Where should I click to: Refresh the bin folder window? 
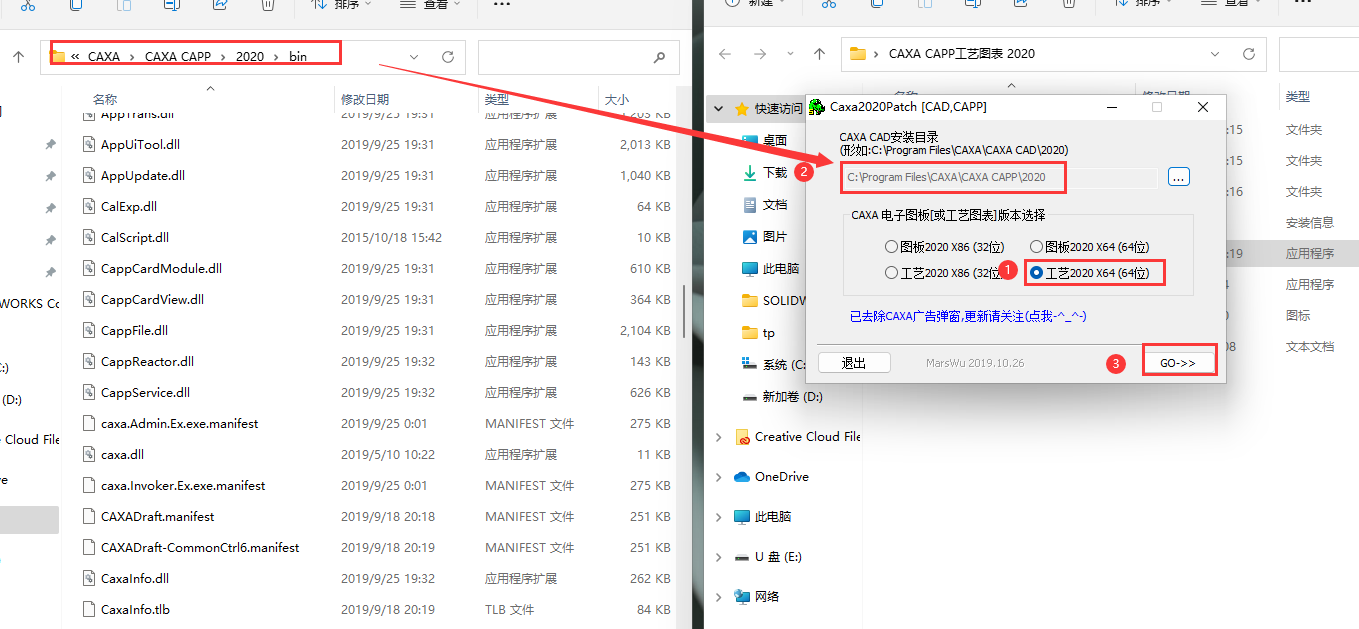pyautogui.click(x=447, y=57)
